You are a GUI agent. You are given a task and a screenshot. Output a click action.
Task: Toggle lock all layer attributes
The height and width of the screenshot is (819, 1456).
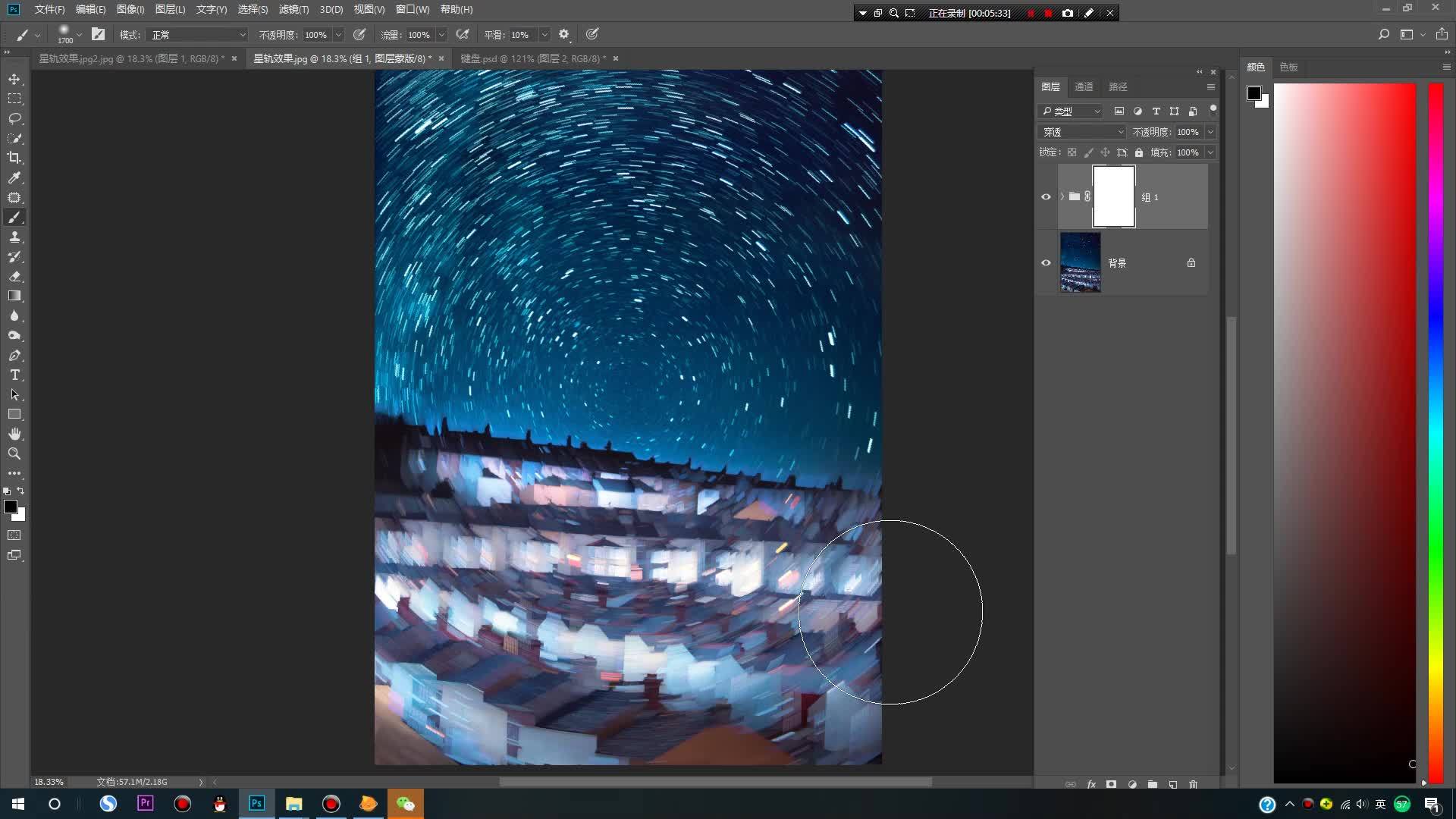click(1138, 152)
